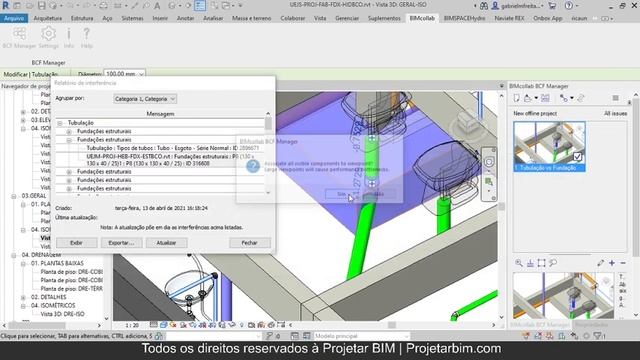The width and height of the screenshot is (640, 360).
Task: Click the viewpoint snapshot thumbnail in BCF panel
Action: (x=564, y=296)
